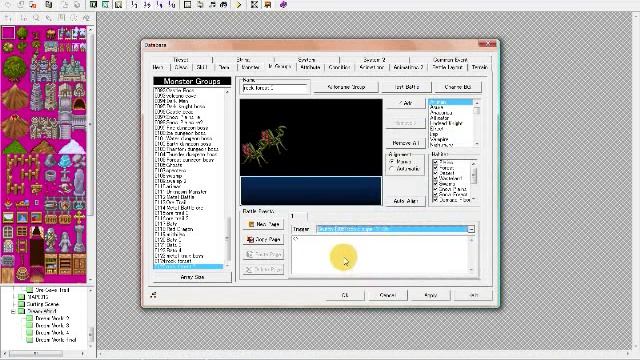Toggle the Snow Forest habitat checkbox

pyautogui.click(x=436, y=194)
